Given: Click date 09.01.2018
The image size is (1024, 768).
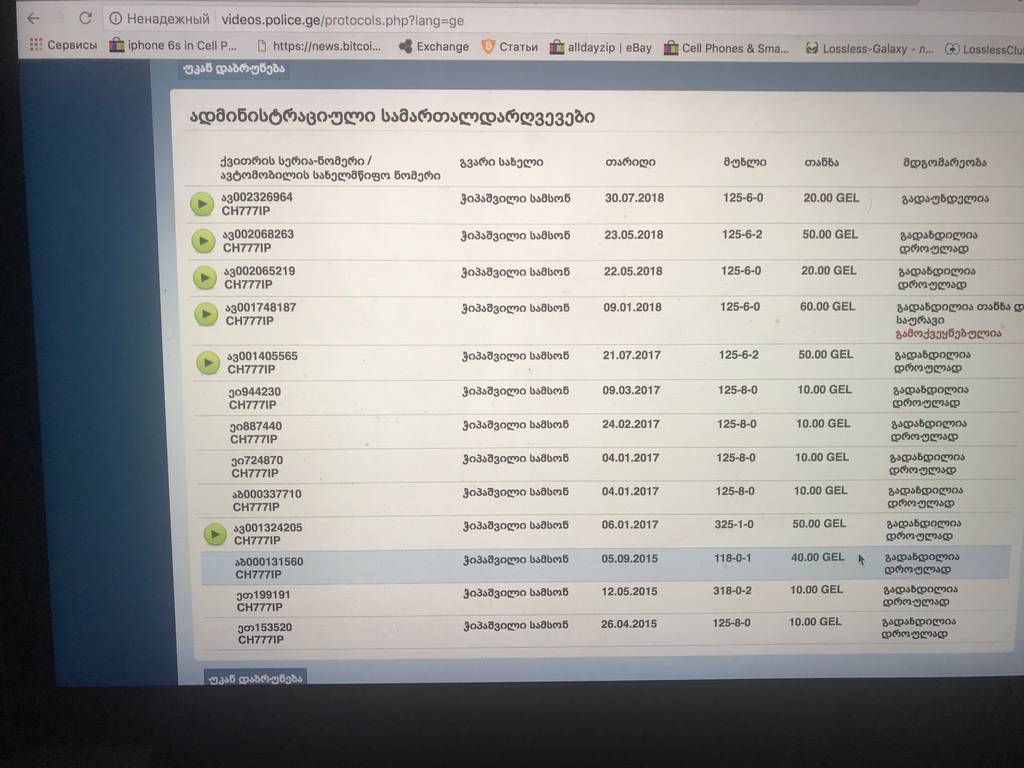Looking at the screenshot, I should click(632, 306).
